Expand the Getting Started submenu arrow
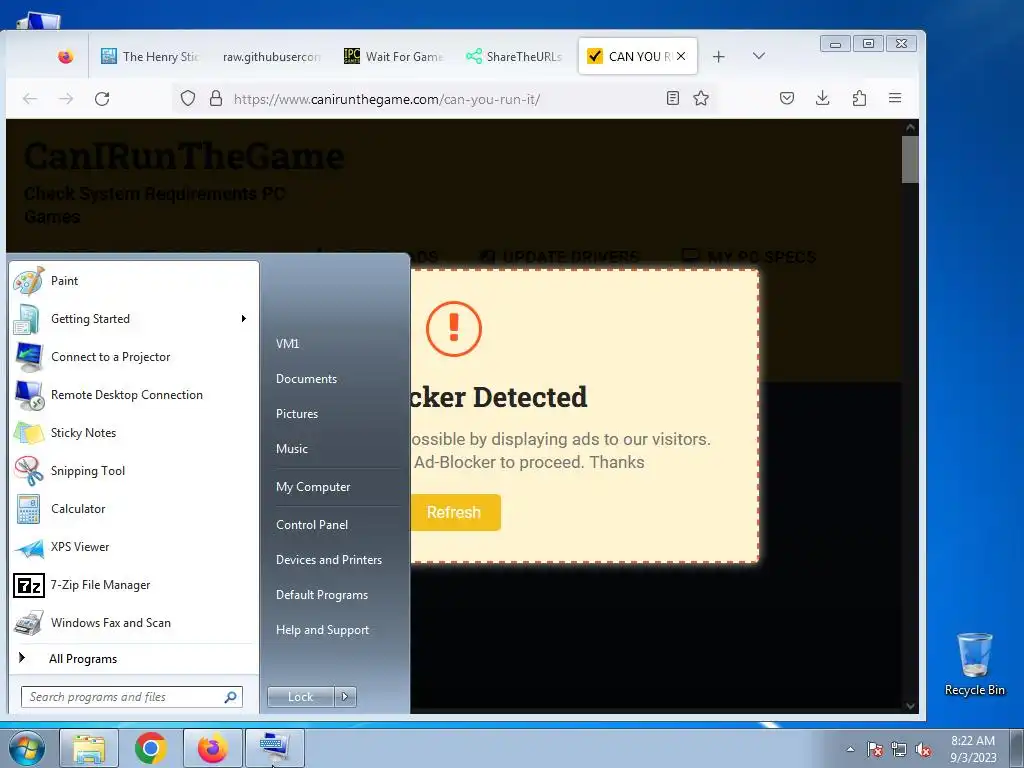The width and height of the screenshot is (1024, 768). point(244,319)
